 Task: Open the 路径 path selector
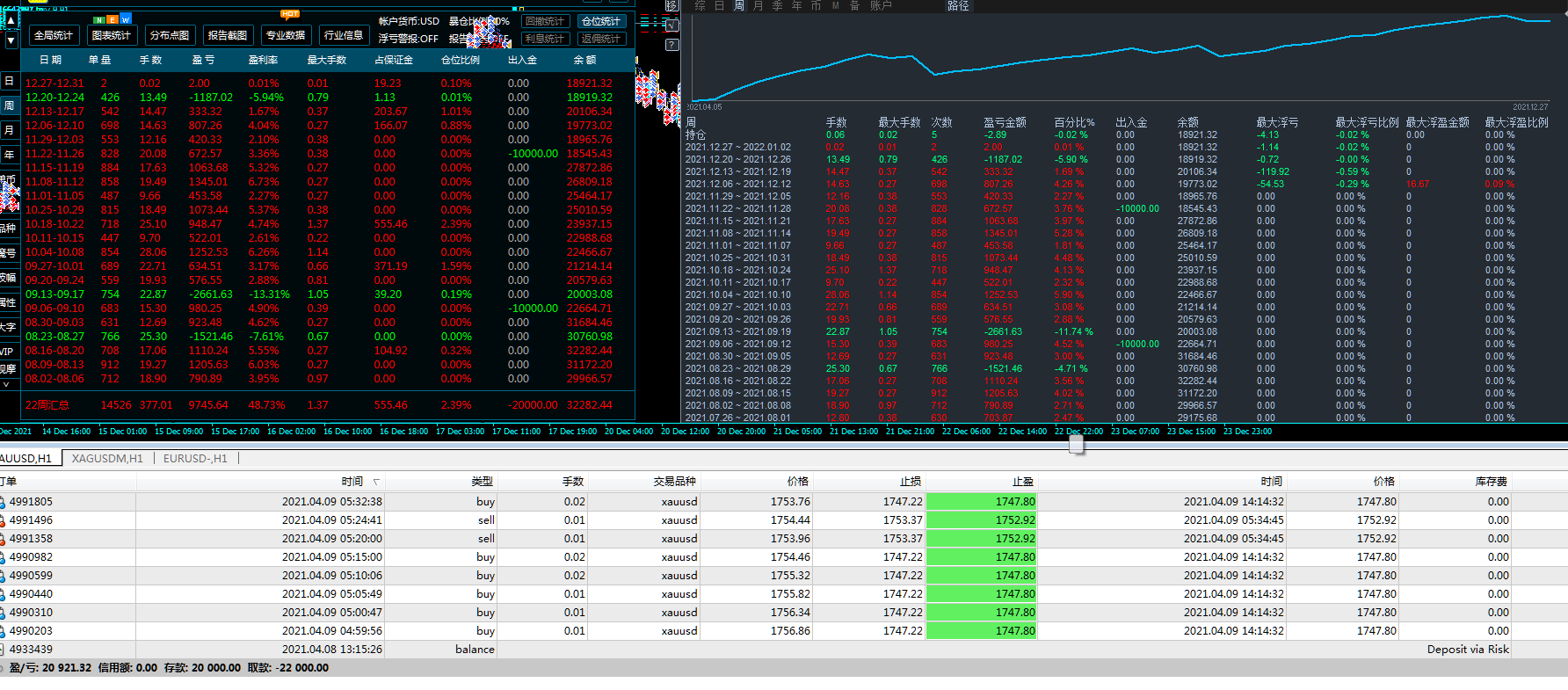click(958, 6)
